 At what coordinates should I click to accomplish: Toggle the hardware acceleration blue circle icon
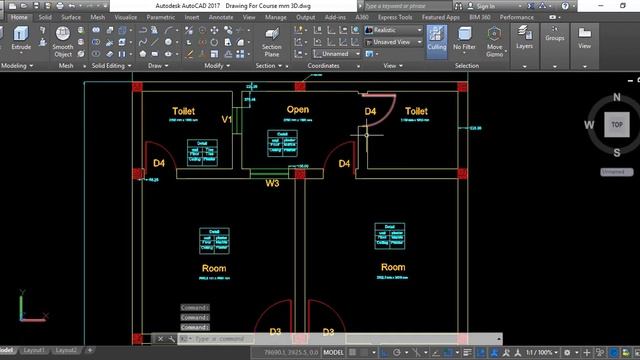(613, 352)
